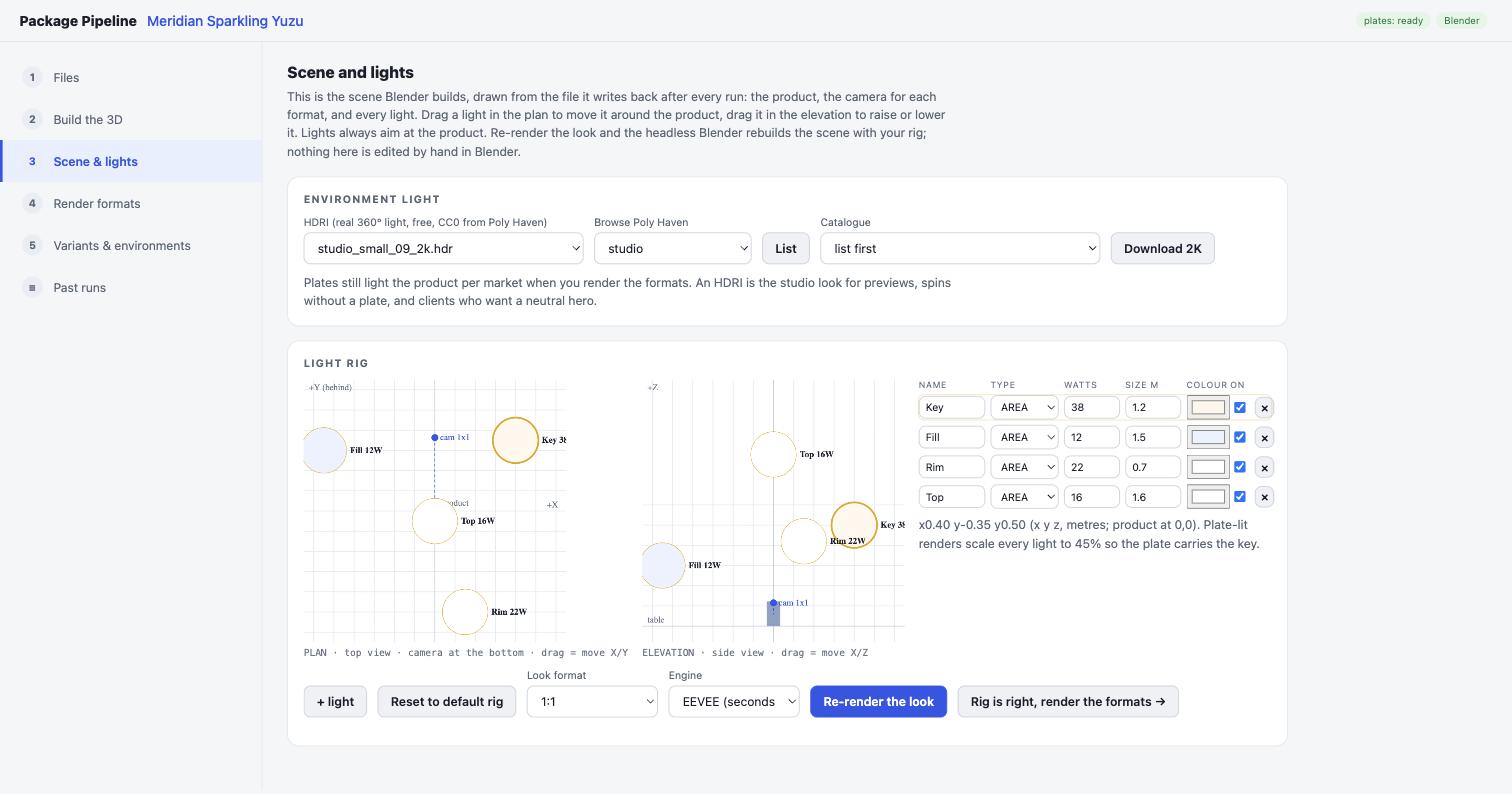
Task: Select Fill 12W light in elevation view
Action: coord(663,565)
